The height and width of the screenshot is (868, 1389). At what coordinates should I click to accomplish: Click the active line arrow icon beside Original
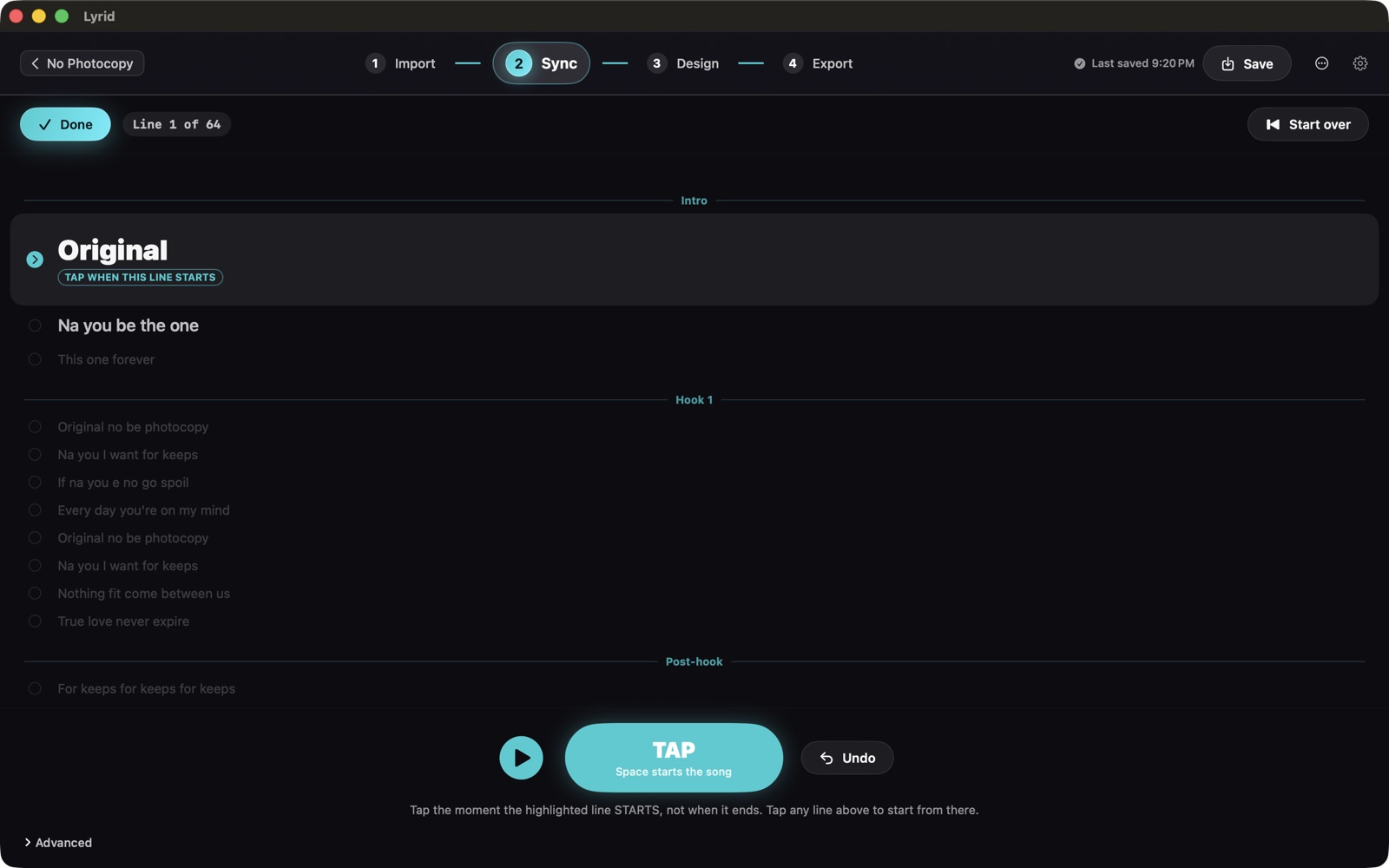(35, 260)
